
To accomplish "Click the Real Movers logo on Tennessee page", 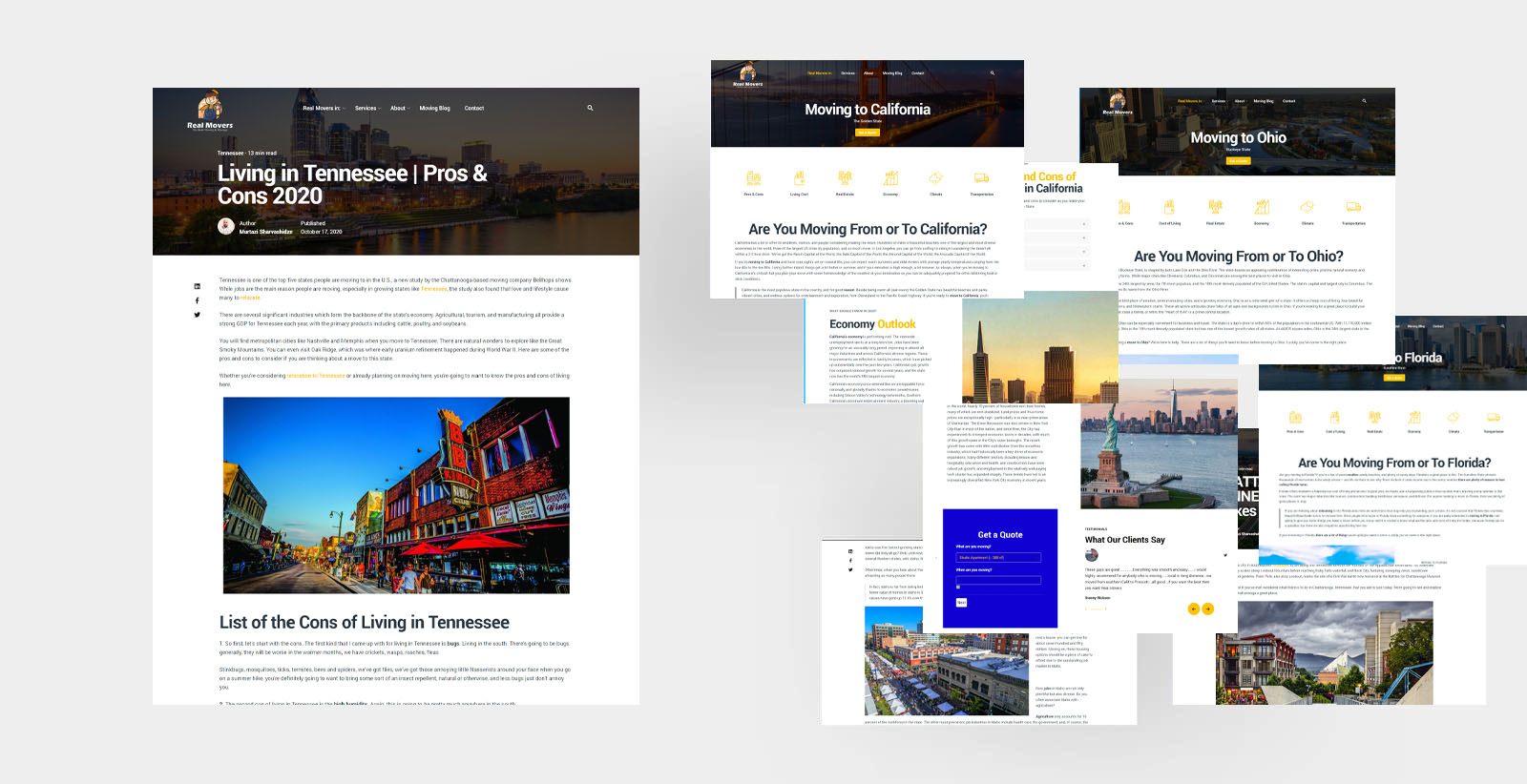I will (x=210, y=111).
